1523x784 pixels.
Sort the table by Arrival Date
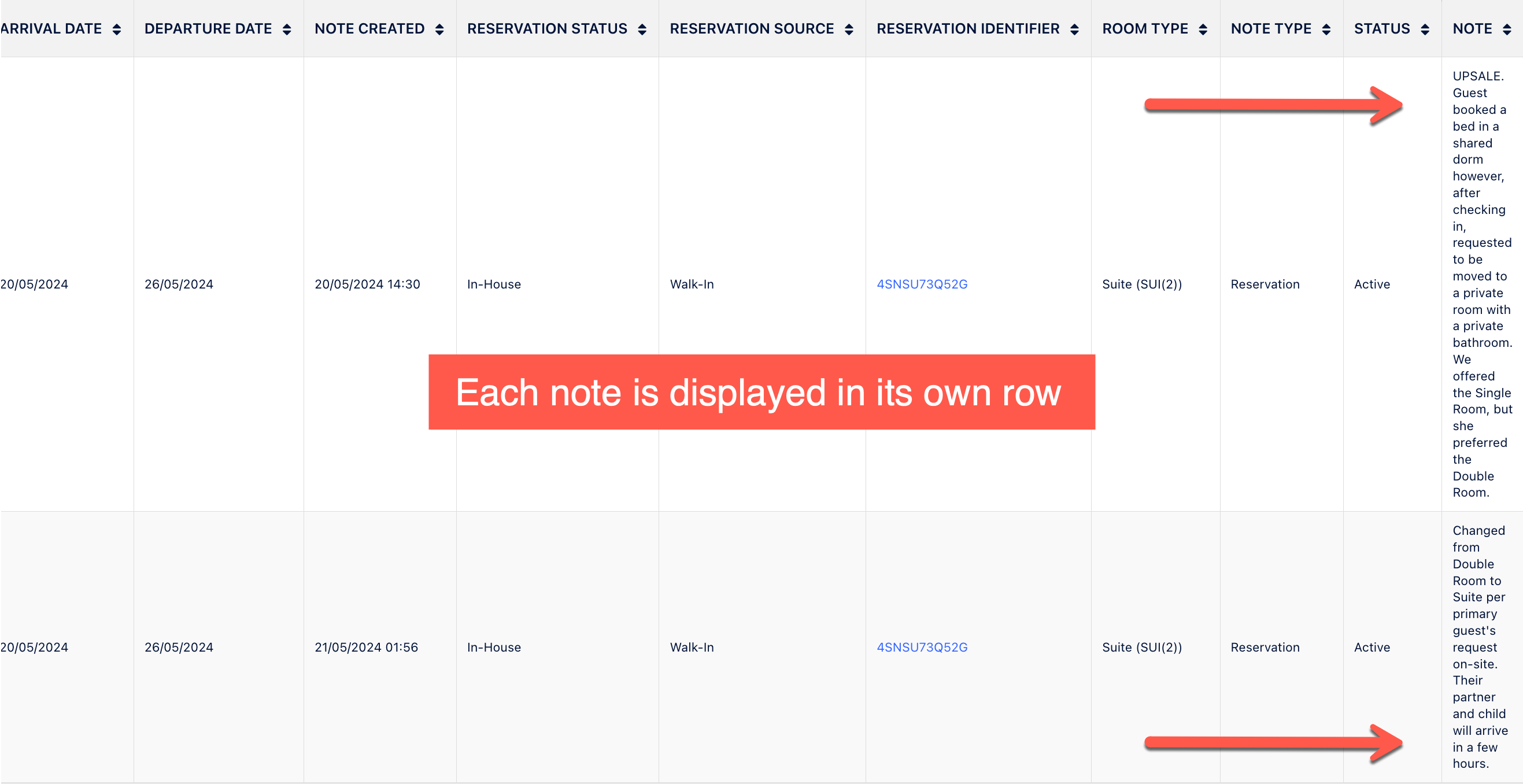[x=117, y=28]
